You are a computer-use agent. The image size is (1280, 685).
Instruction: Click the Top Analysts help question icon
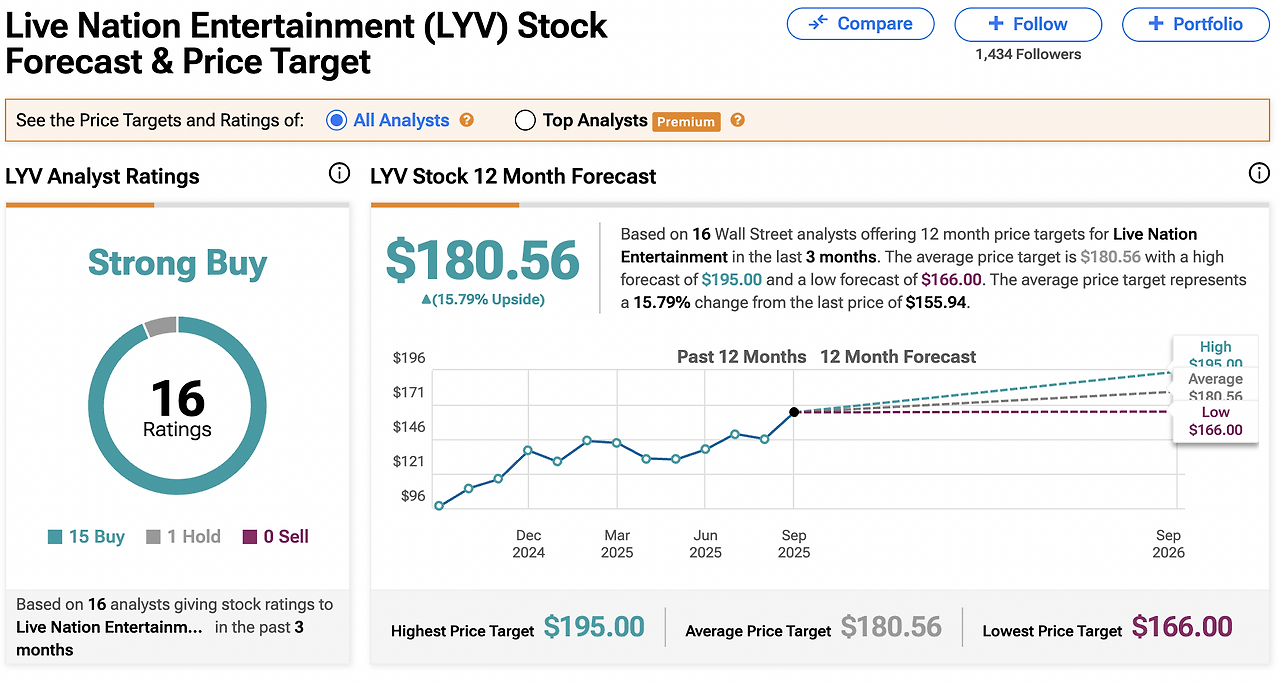(x=737, y=120)
